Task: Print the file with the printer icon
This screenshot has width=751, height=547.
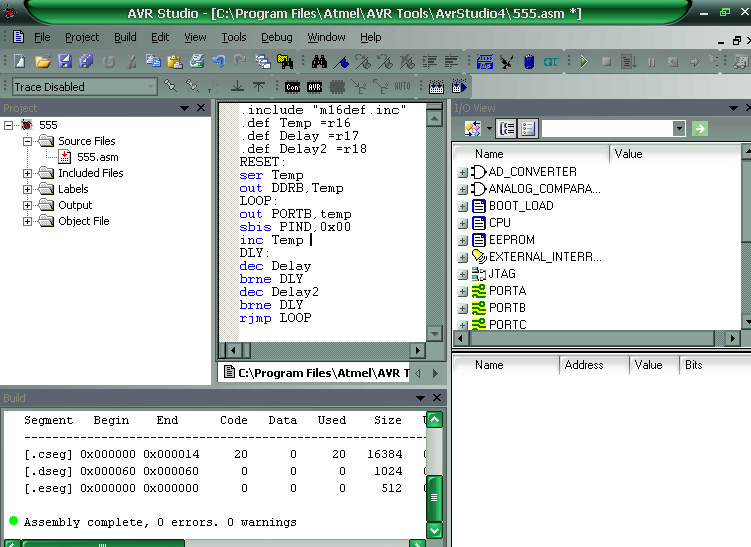Action: [197, 61]
